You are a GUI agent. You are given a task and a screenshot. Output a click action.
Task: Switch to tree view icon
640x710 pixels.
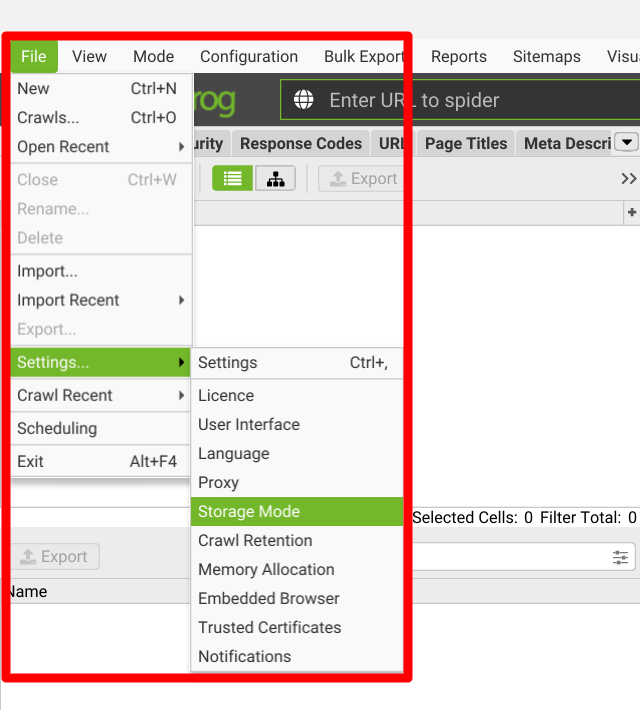275,179
